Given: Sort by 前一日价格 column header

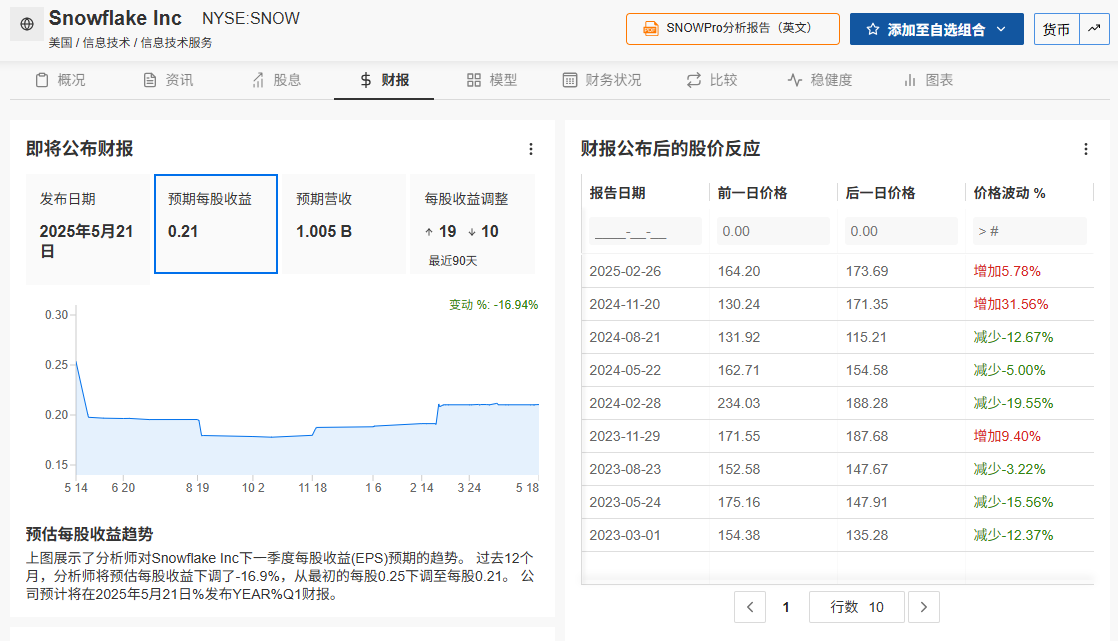Looking at the screenshot, I should [x=752, y=193].
